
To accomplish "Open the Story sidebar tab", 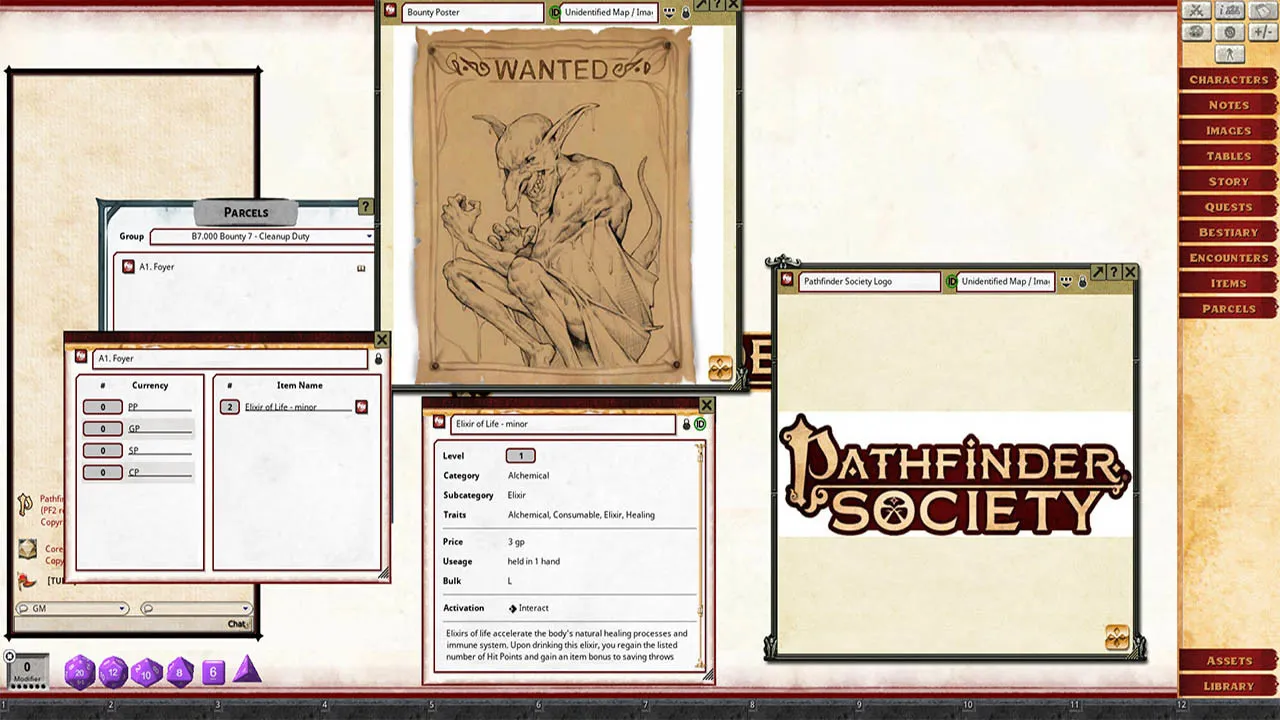I will click(1228, 181).
